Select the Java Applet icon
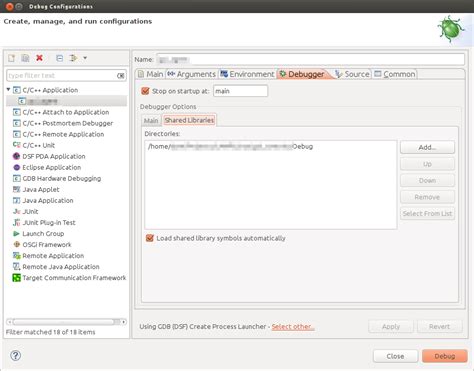The width and height of the screenshot is (474, 371). (17, 189)
